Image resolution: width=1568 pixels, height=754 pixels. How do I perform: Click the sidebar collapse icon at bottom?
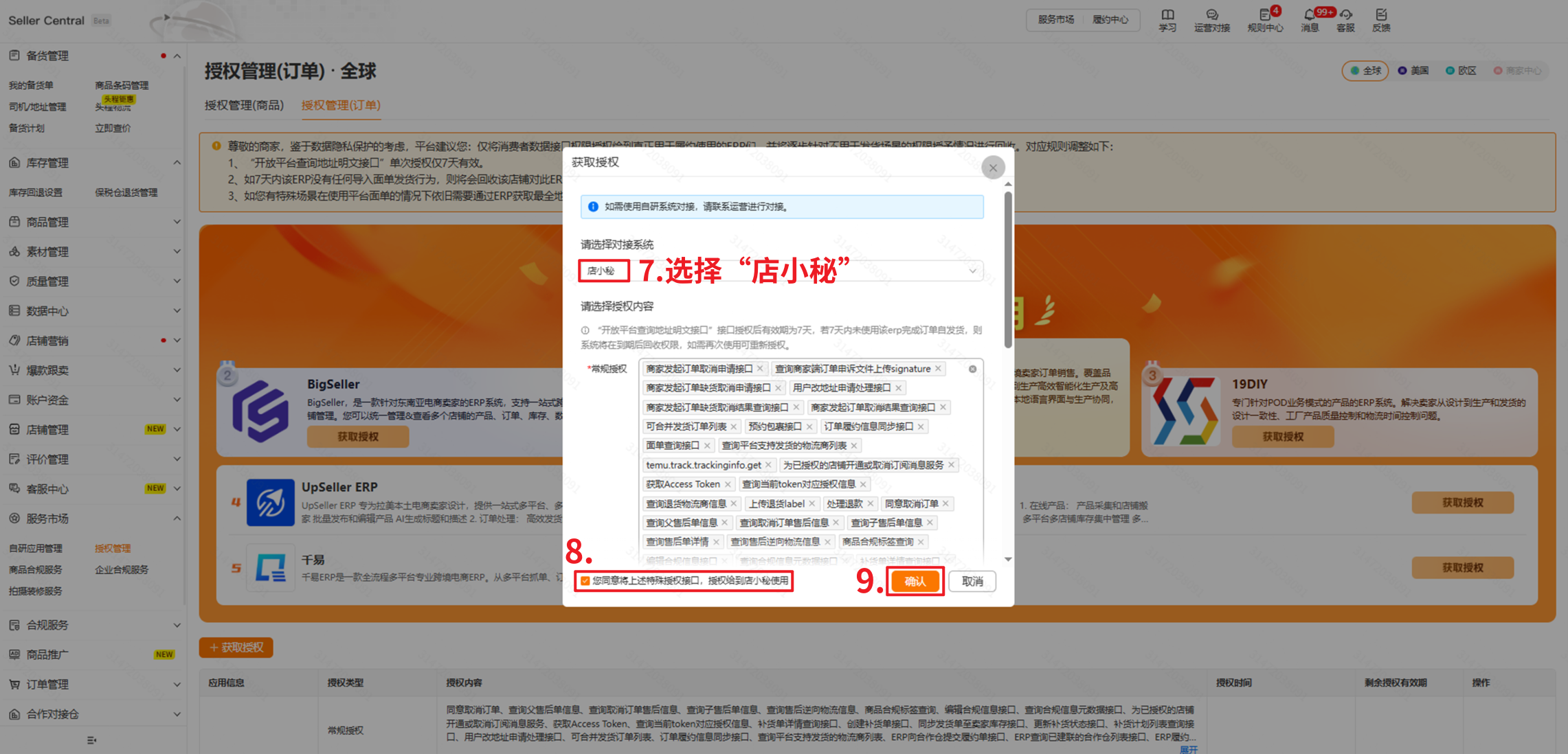click(x=91, y=740)
